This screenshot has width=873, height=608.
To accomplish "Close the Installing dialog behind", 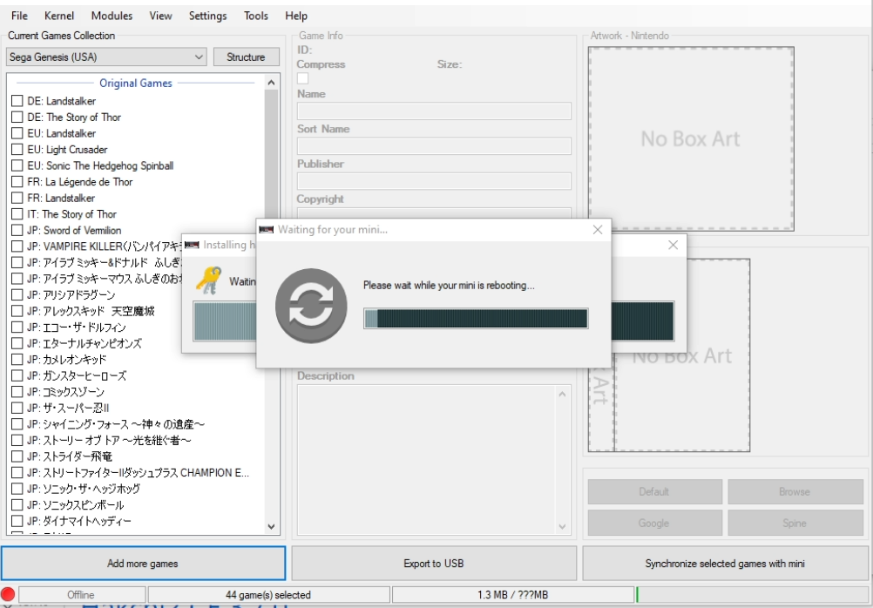I will click(x=673, y=245).
